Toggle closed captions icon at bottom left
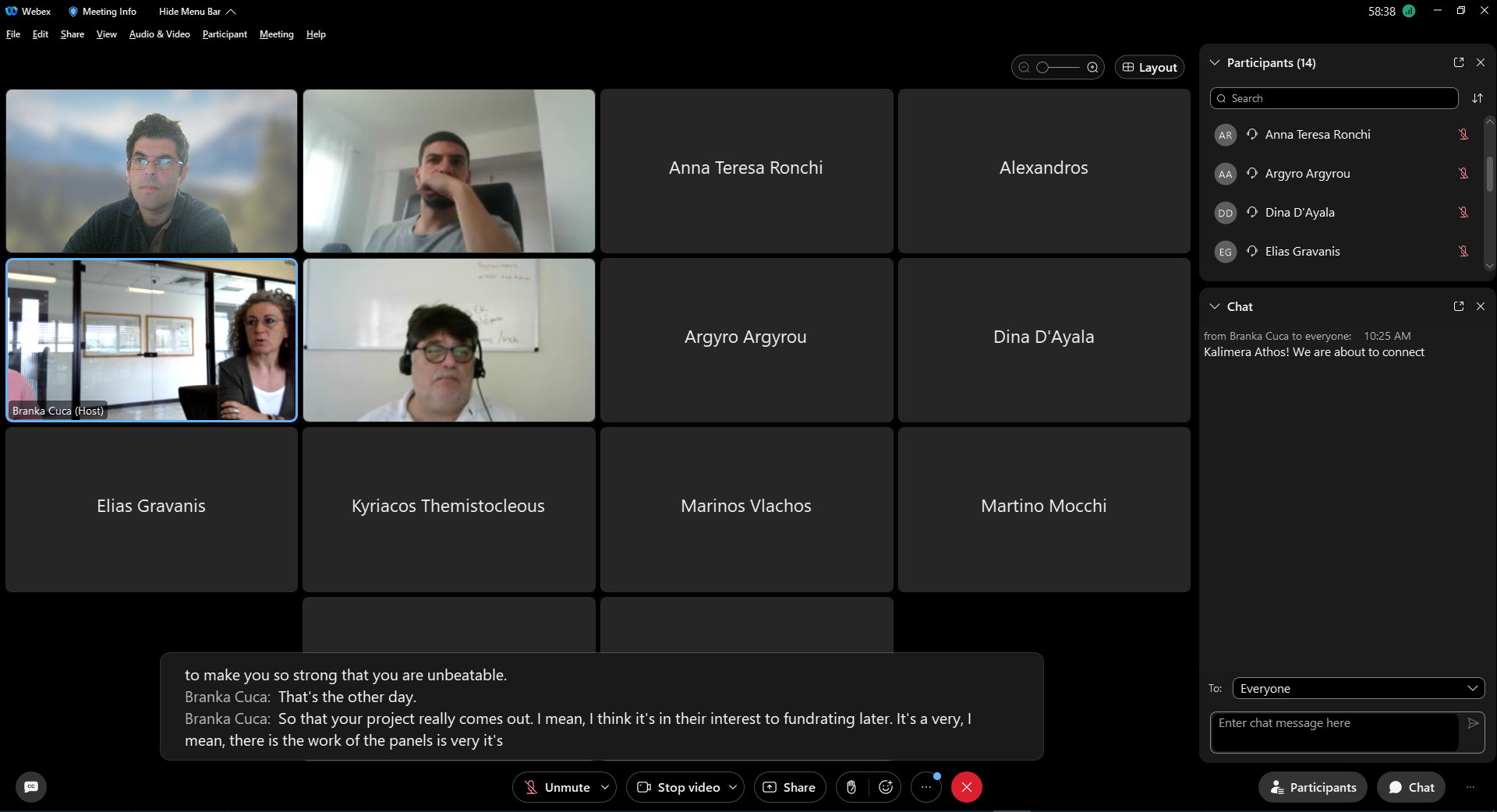Image resolution: width=1497 pixels, height=812 pixels. tap(31, 787)
